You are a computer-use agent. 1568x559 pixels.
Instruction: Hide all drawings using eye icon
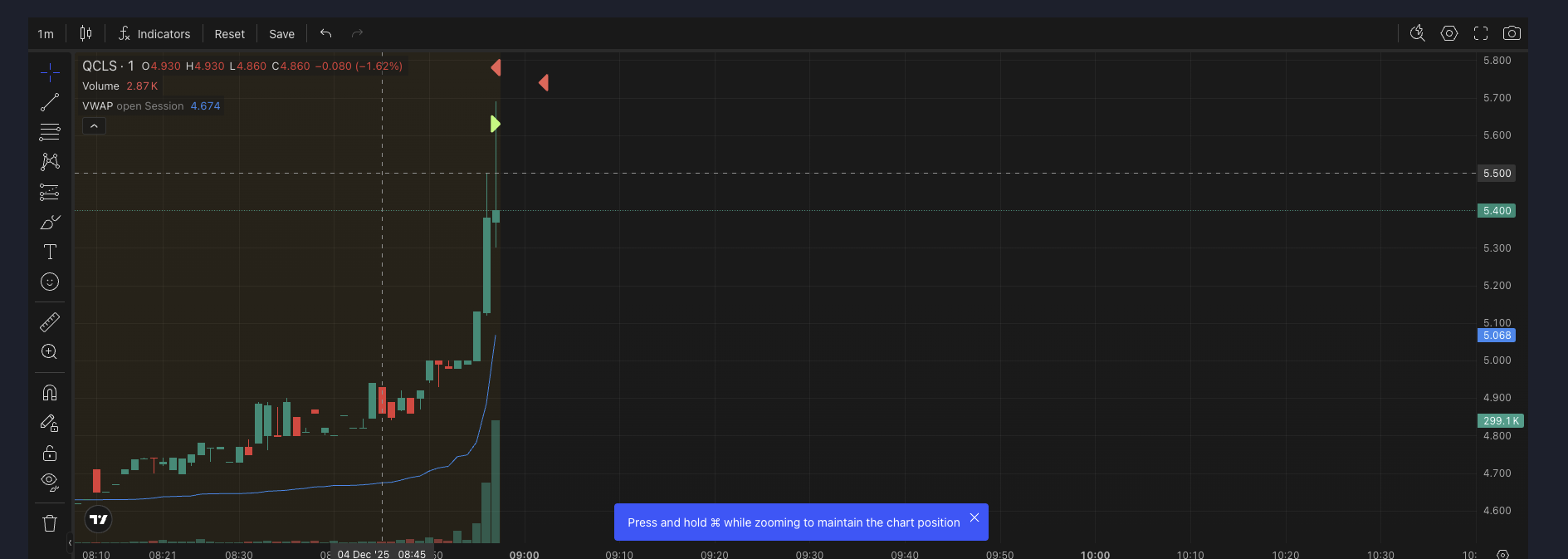point(50,482)
